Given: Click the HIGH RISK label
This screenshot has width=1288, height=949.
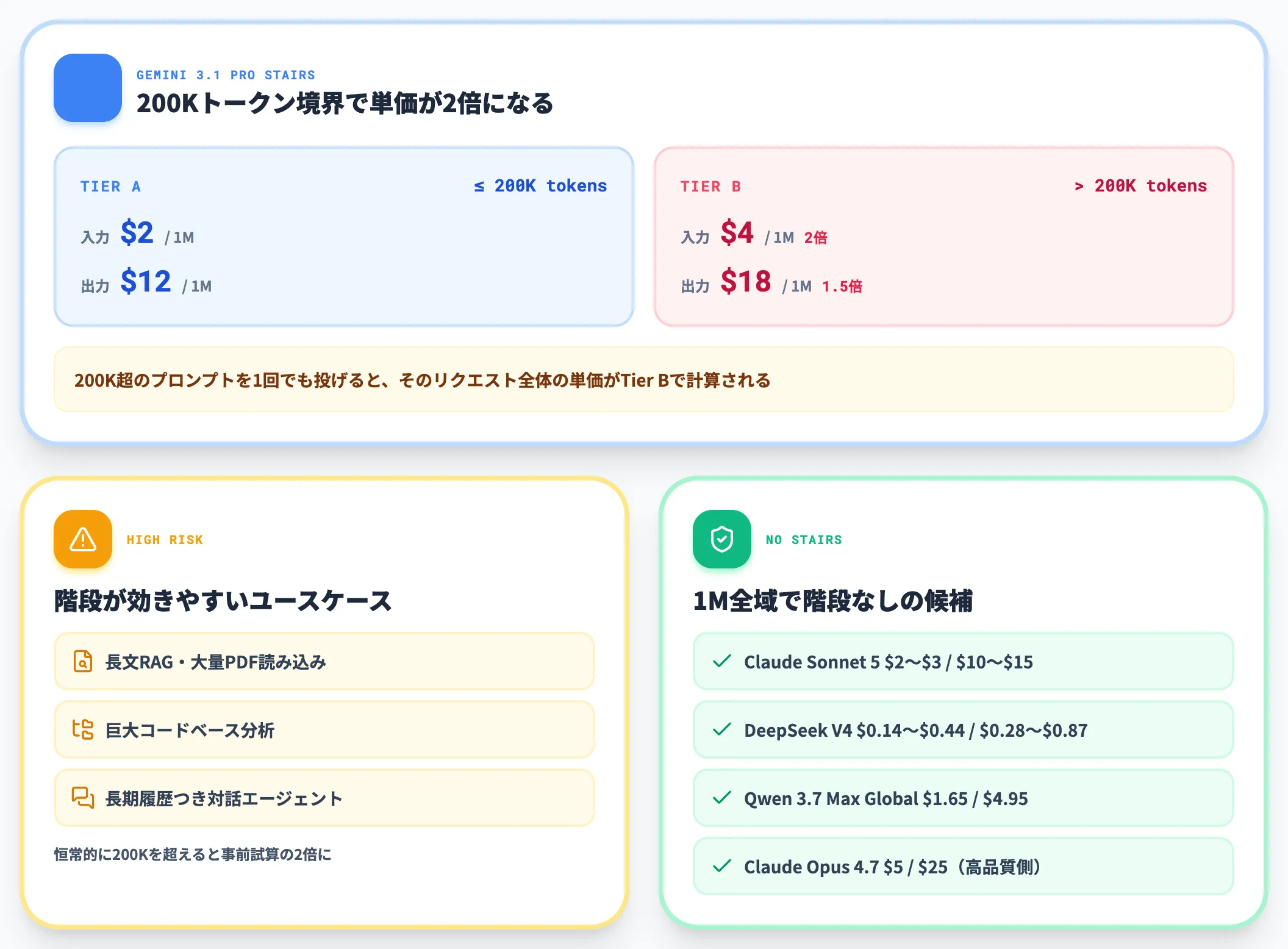Looking at the screenshot, I should tap(165, 540).
